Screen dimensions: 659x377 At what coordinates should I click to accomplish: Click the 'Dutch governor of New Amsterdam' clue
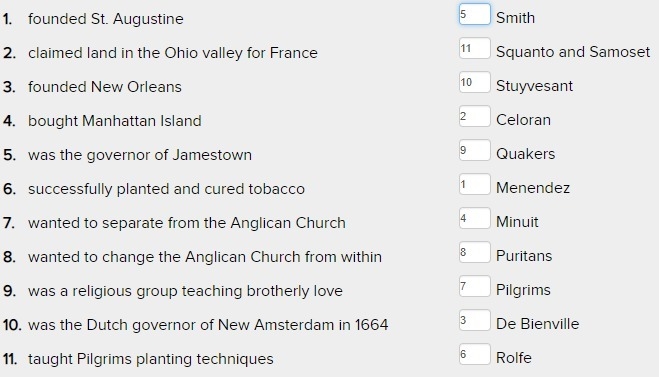click(x=208, y=325)
